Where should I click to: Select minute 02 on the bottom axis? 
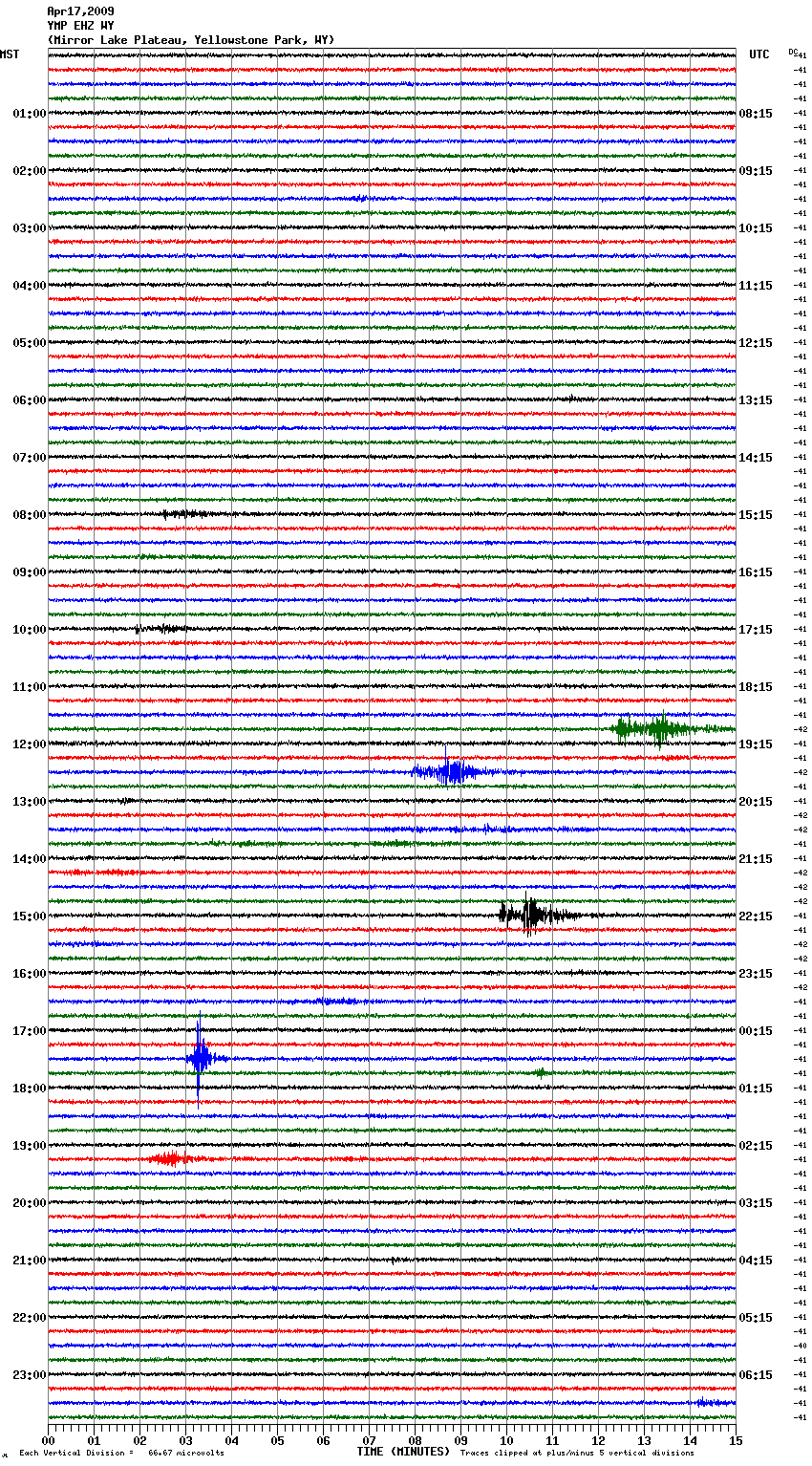point(139,1440)
